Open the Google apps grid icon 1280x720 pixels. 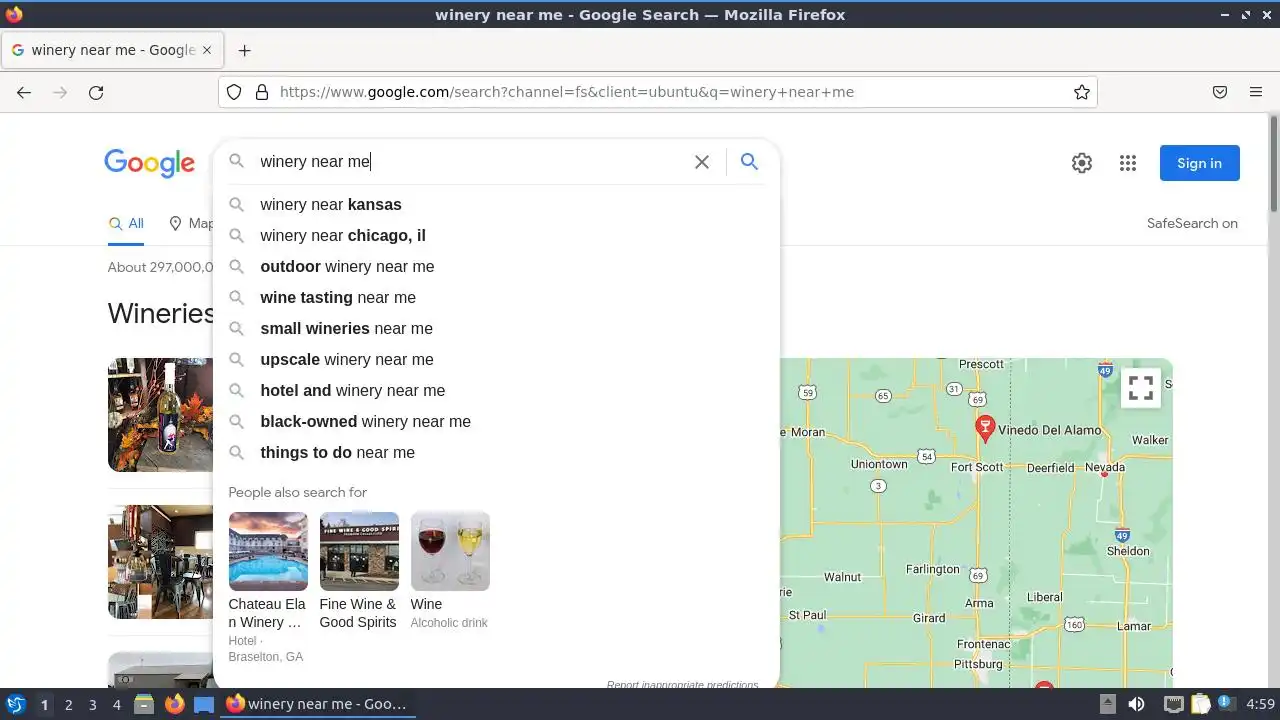click(1128, 163)
